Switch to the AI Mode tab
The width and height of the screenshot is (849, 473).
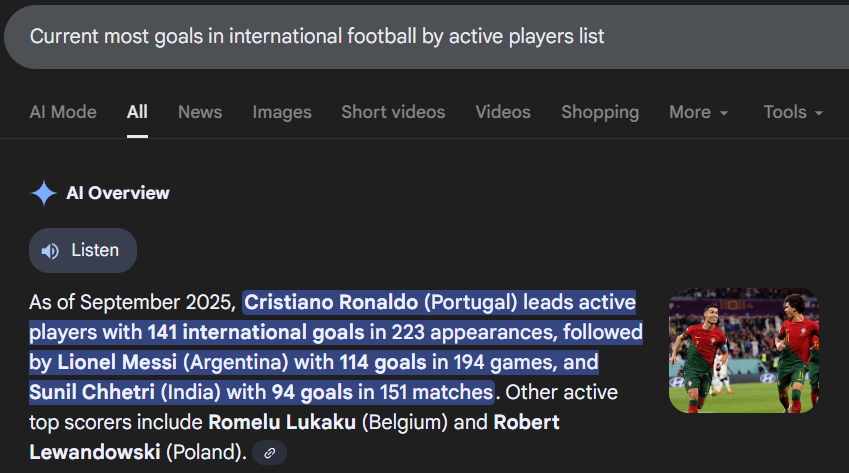click(x=63, y=112)
